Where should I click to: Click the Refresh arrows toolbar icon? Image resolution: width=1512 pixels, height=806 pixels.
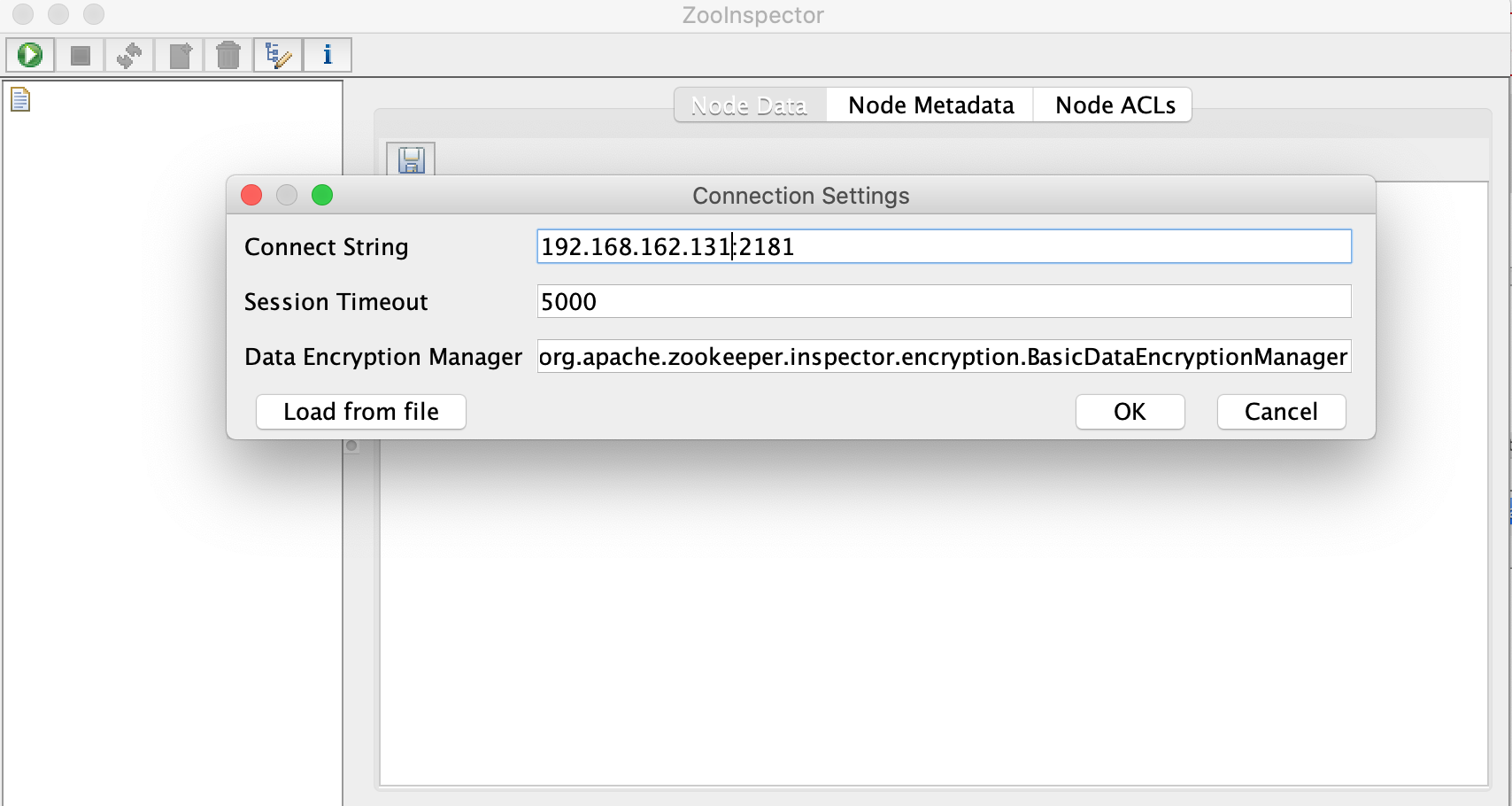pyautogui.click(x=129, y=55)
